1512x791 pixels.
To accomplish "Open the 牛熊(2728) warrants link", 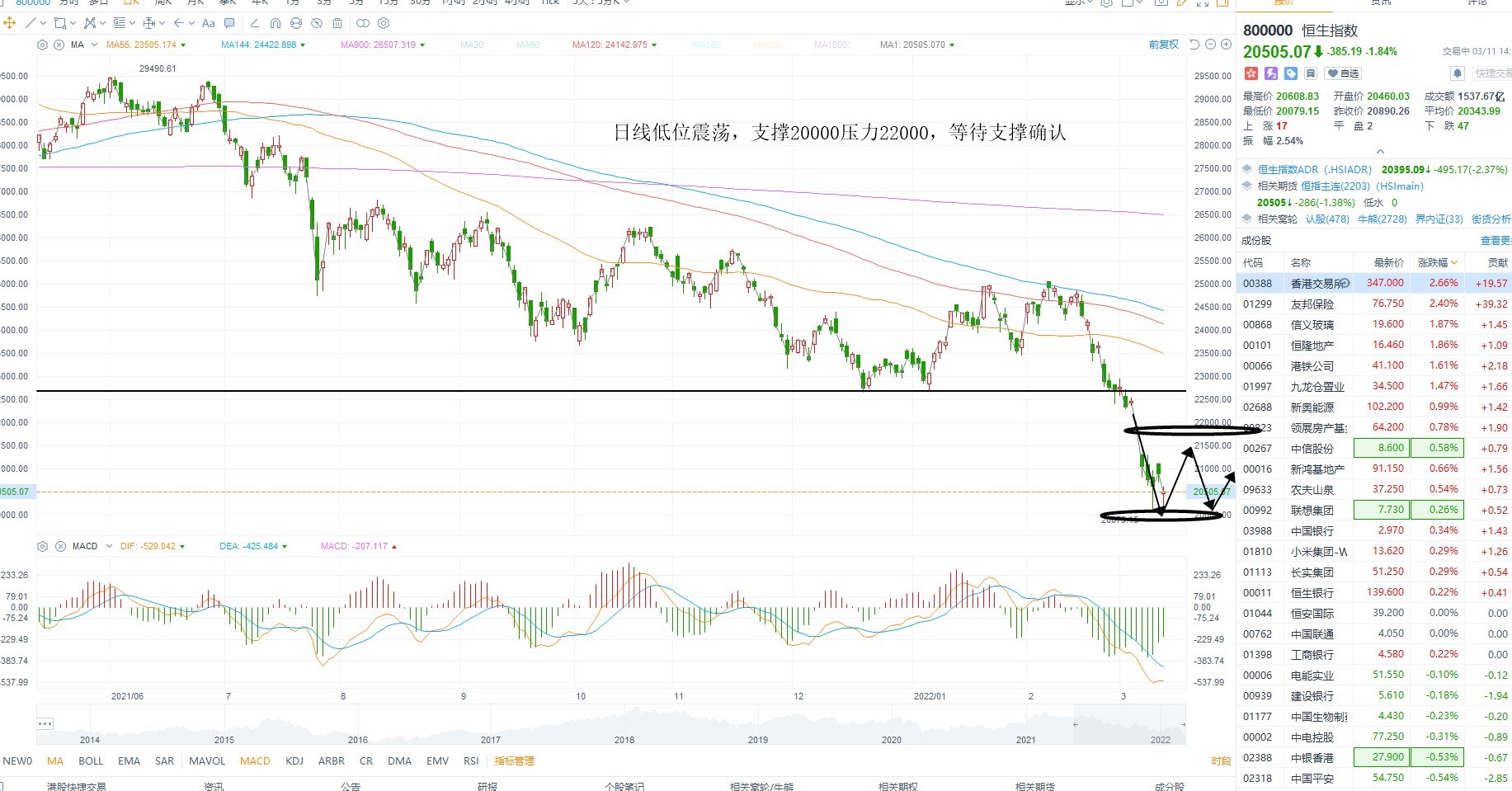I will tap(1382, 219).
